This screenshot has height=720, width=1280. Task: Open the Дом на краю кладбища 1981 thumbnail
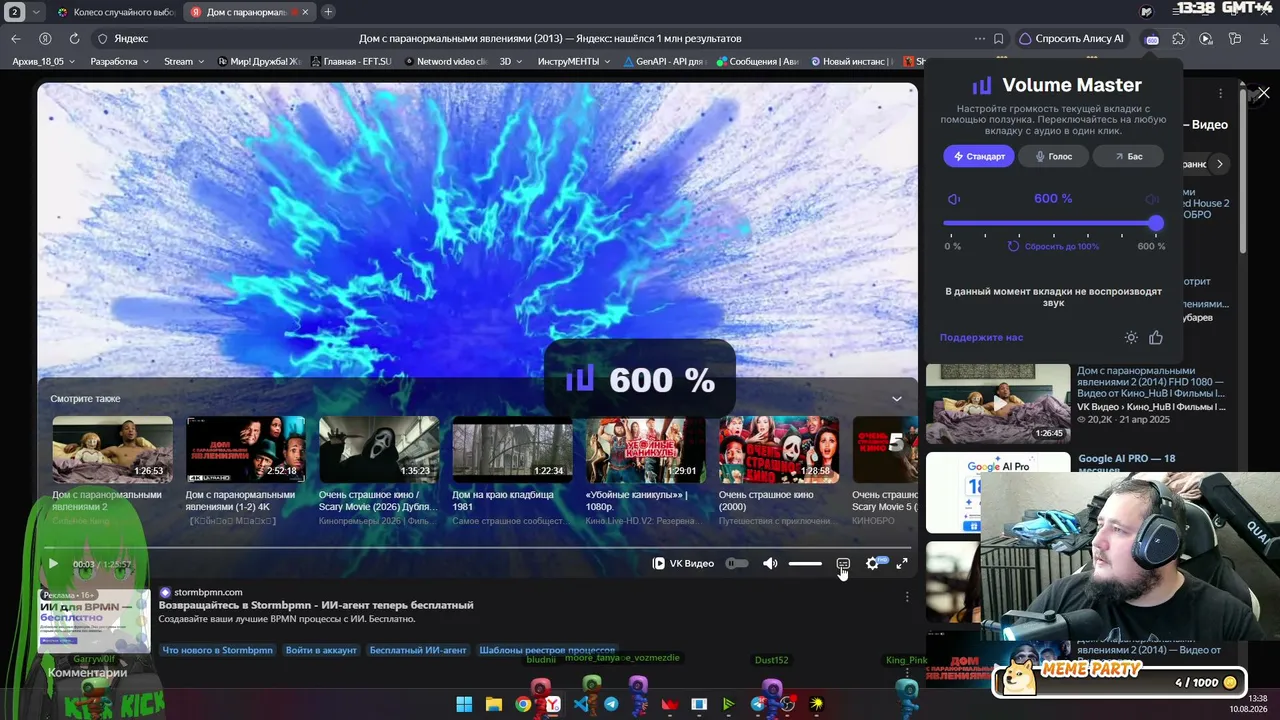(512, 449)
